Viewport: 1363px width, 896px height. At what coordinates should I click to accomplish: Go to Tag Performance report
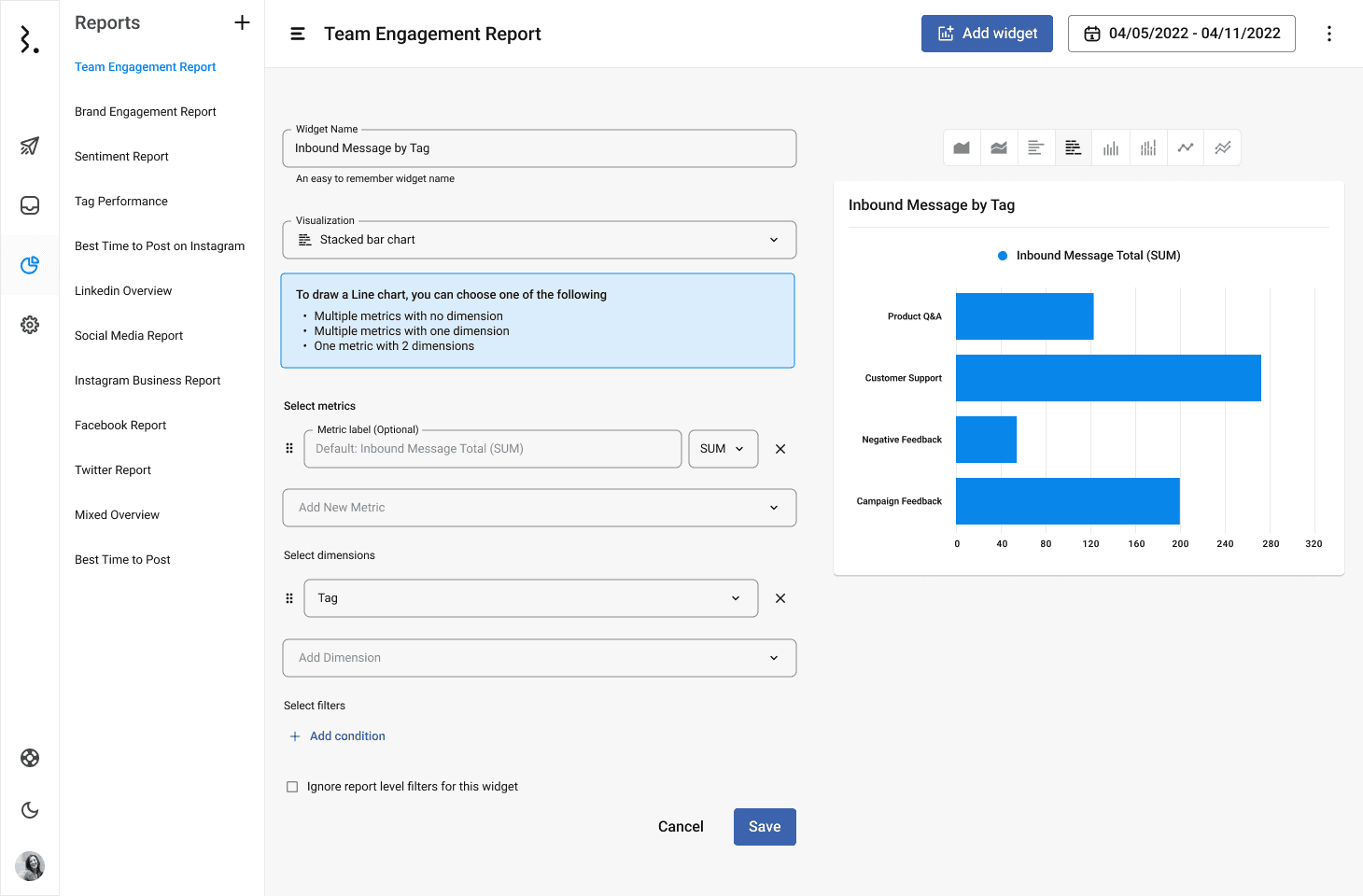pos(121,202)
